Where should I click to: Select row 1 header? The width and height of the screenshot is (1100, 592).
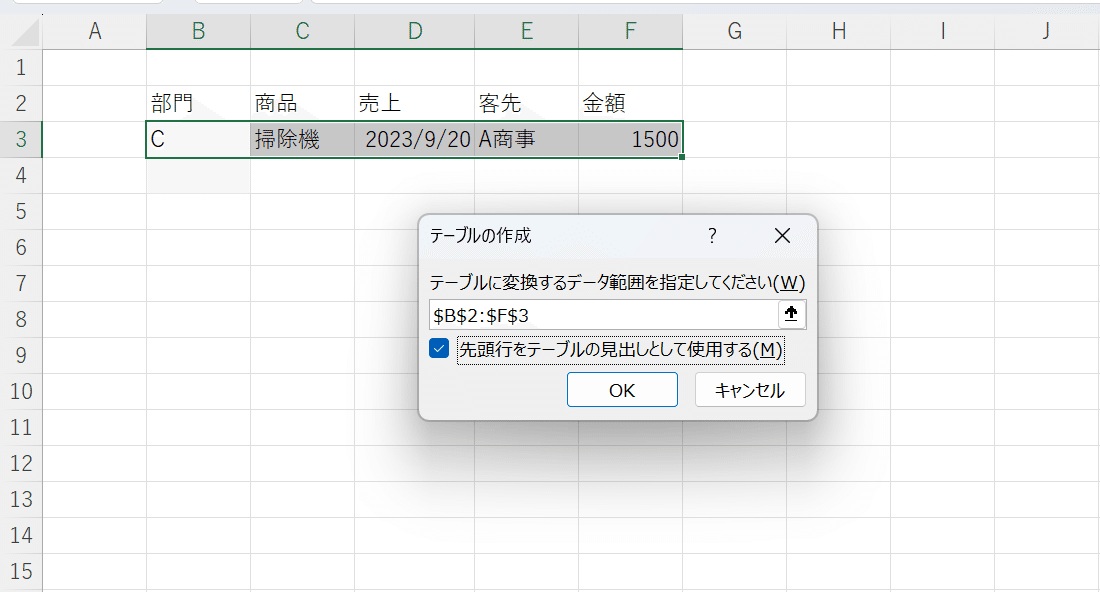point(22,68)
